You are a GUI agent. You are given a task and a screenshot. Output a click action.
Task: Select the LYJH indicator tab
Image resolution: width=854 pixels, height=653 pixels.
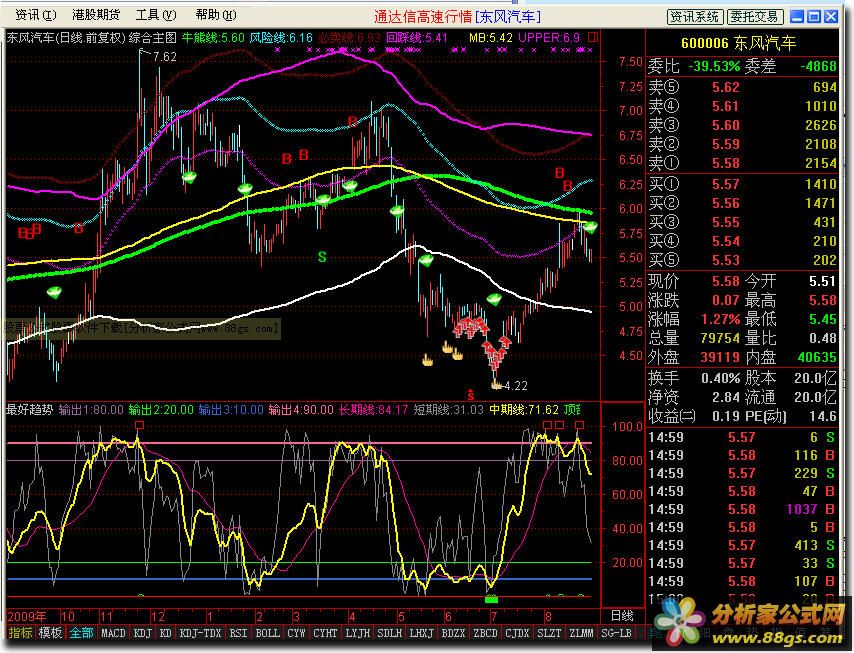[358, 633]
